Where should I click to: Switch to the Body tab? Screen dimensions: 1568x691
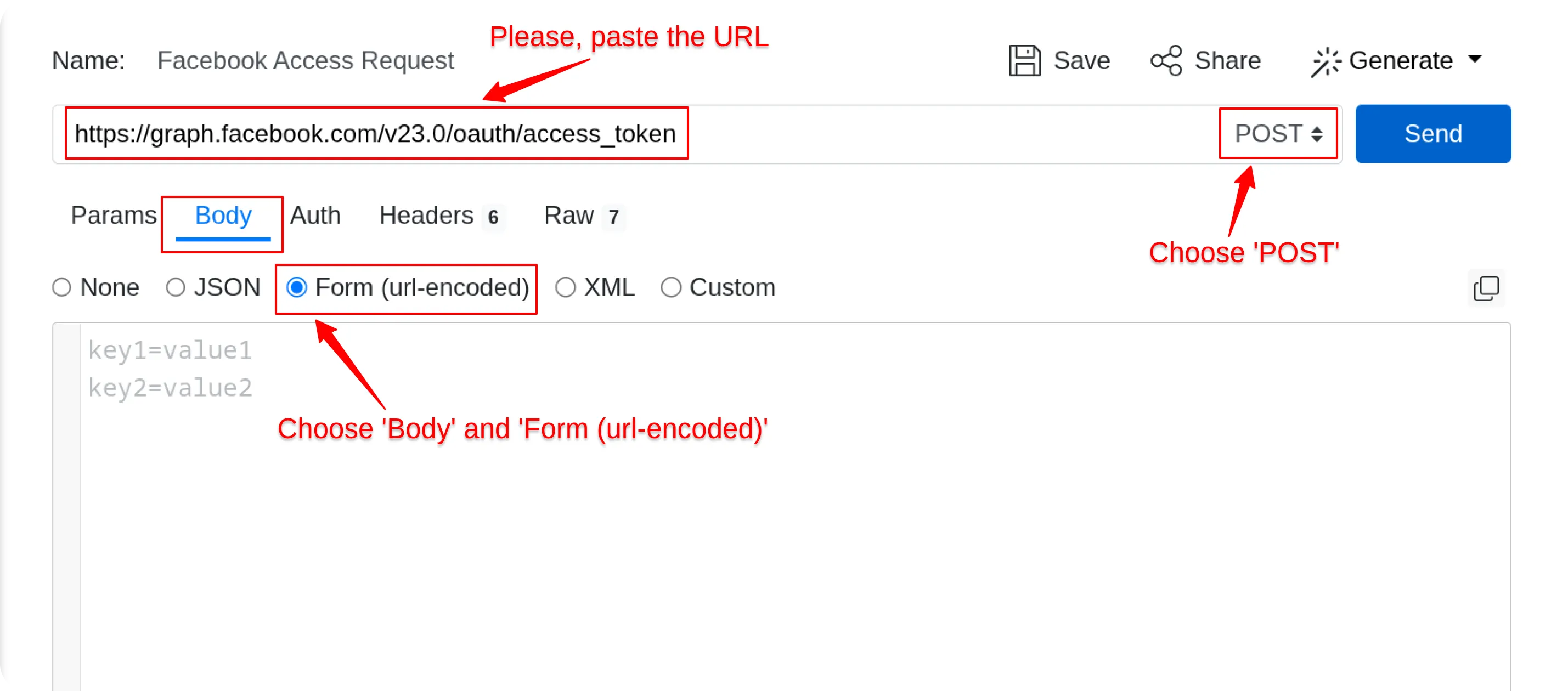coord(223,216)
